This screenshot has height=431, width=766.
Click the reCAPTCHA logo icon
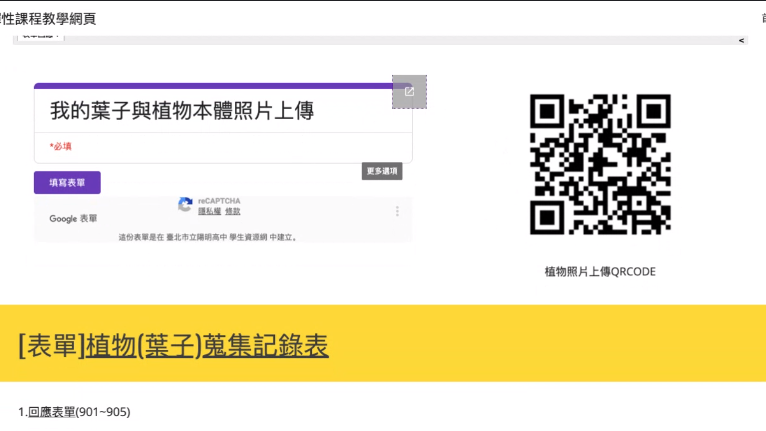click(185, 204)
